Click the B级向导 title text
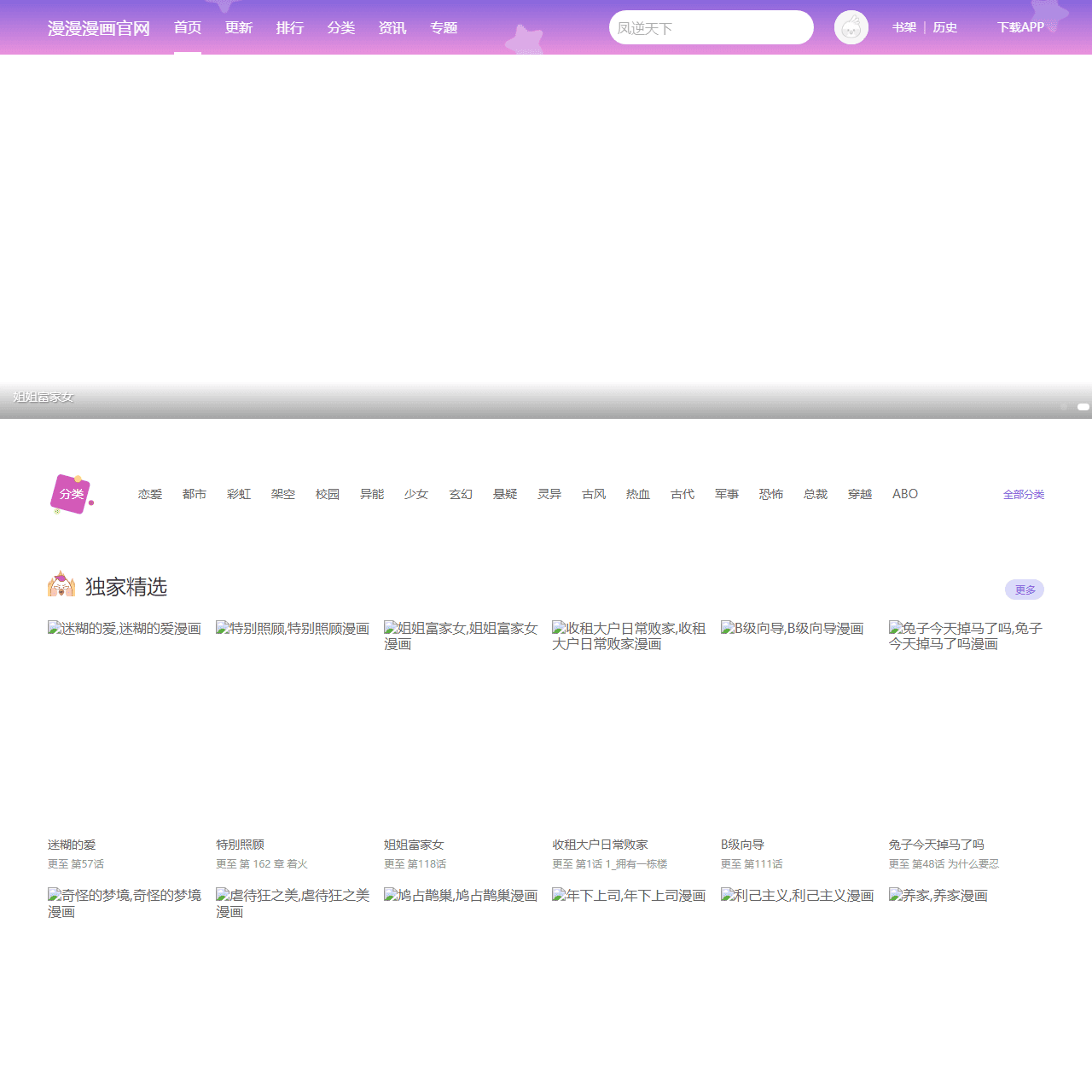This screenshot has height=1092, width=1092. (x=742, y=845)
